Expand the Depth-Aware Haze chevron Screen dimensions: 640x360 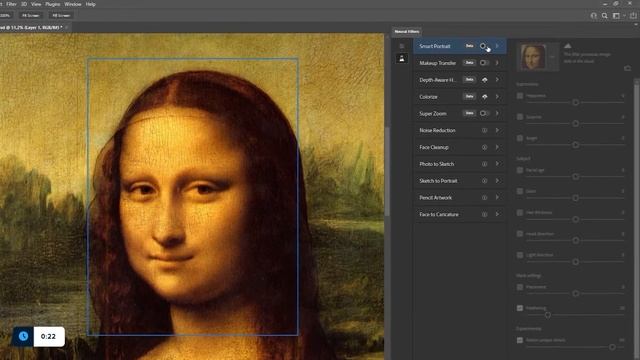pos(497,80)
